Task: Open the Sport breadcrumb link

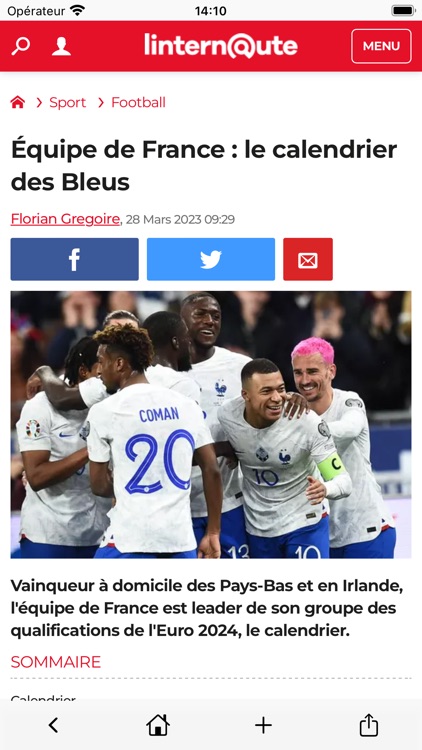Action: pos(67,102)
